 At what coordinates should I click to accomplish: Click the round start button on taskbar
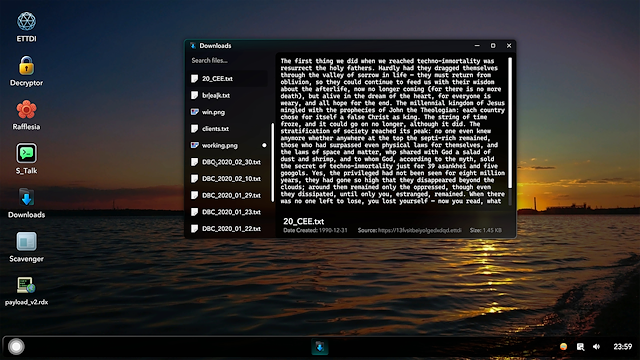[x=16, y=347]
